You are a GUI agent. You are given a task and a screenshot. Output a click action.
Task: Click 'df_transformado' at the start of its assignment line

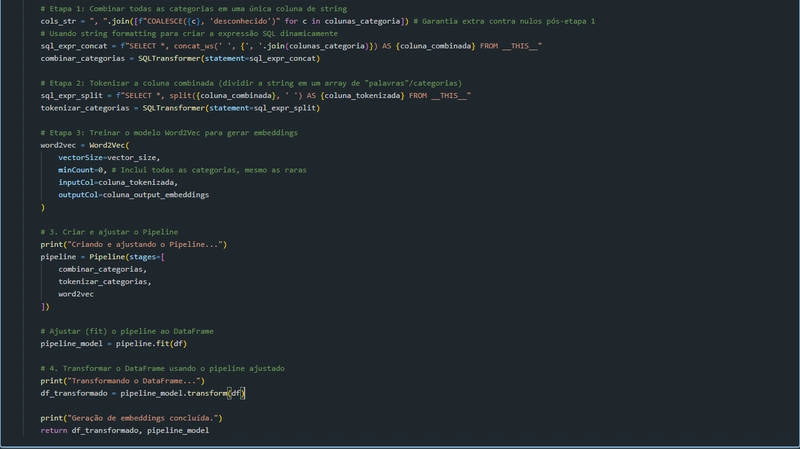click(x=74, y=393)
